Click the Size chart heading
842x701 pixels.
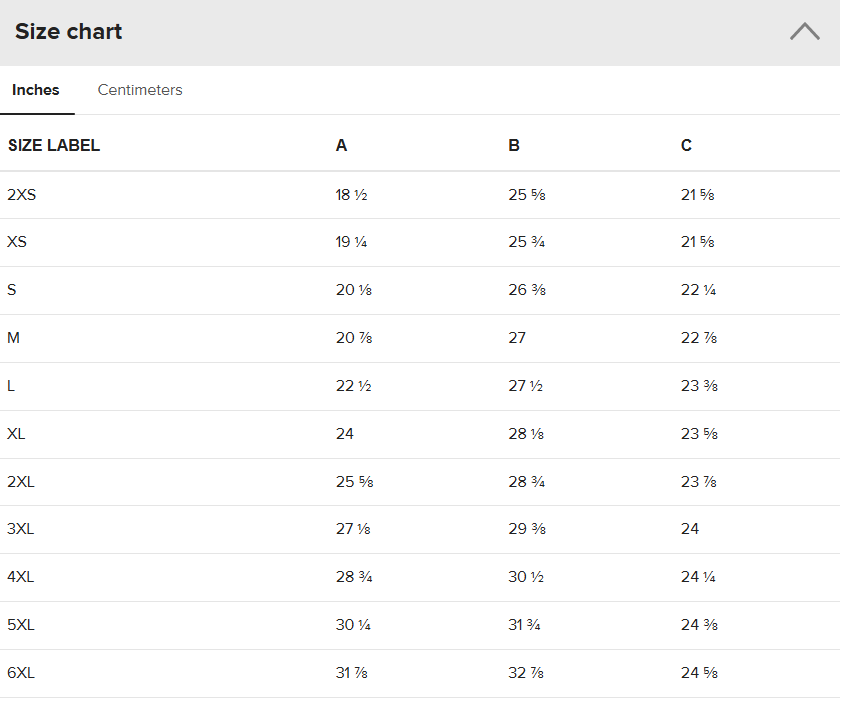[x=69, y=32]
